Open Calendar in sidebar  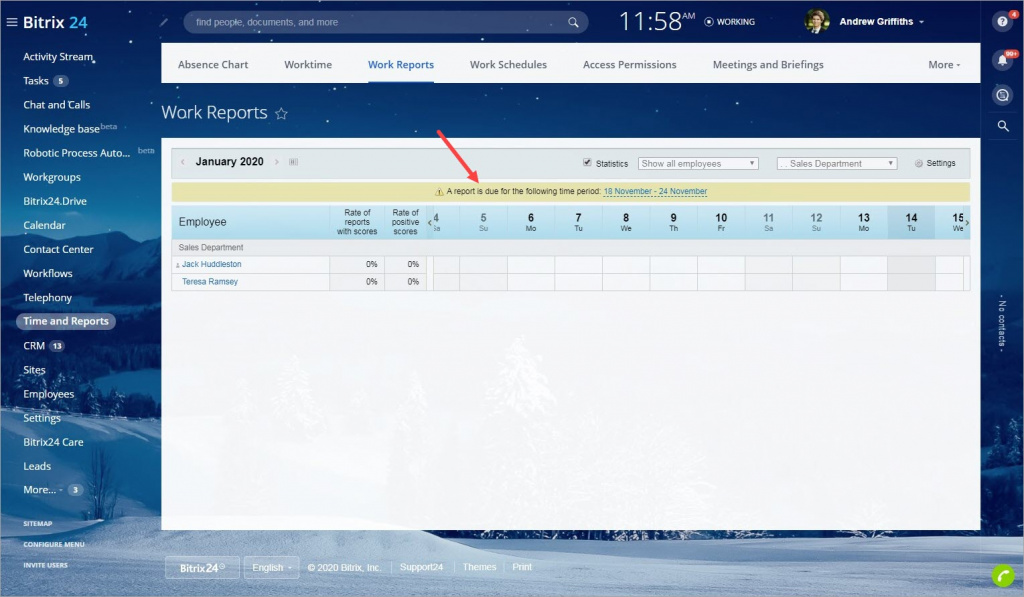click(x=44, y=225)
